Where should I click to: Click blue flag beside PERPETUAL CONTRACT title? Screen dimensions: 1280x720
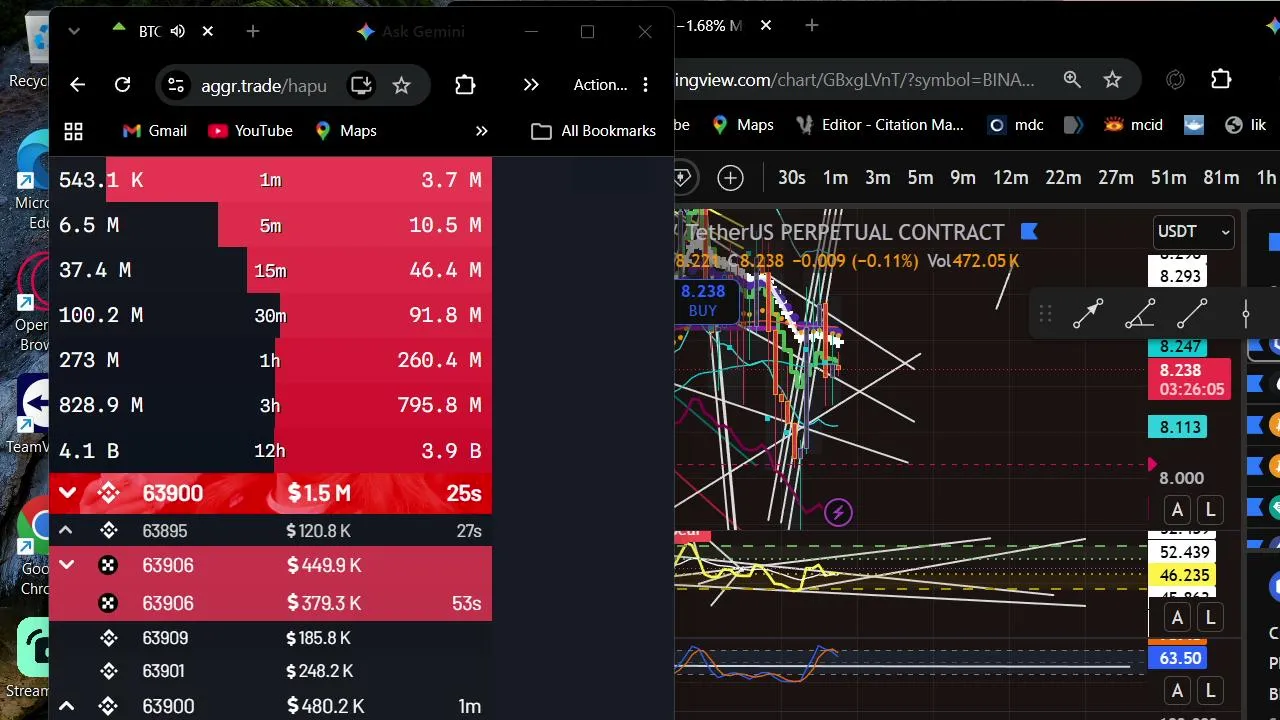point(1029,232)
